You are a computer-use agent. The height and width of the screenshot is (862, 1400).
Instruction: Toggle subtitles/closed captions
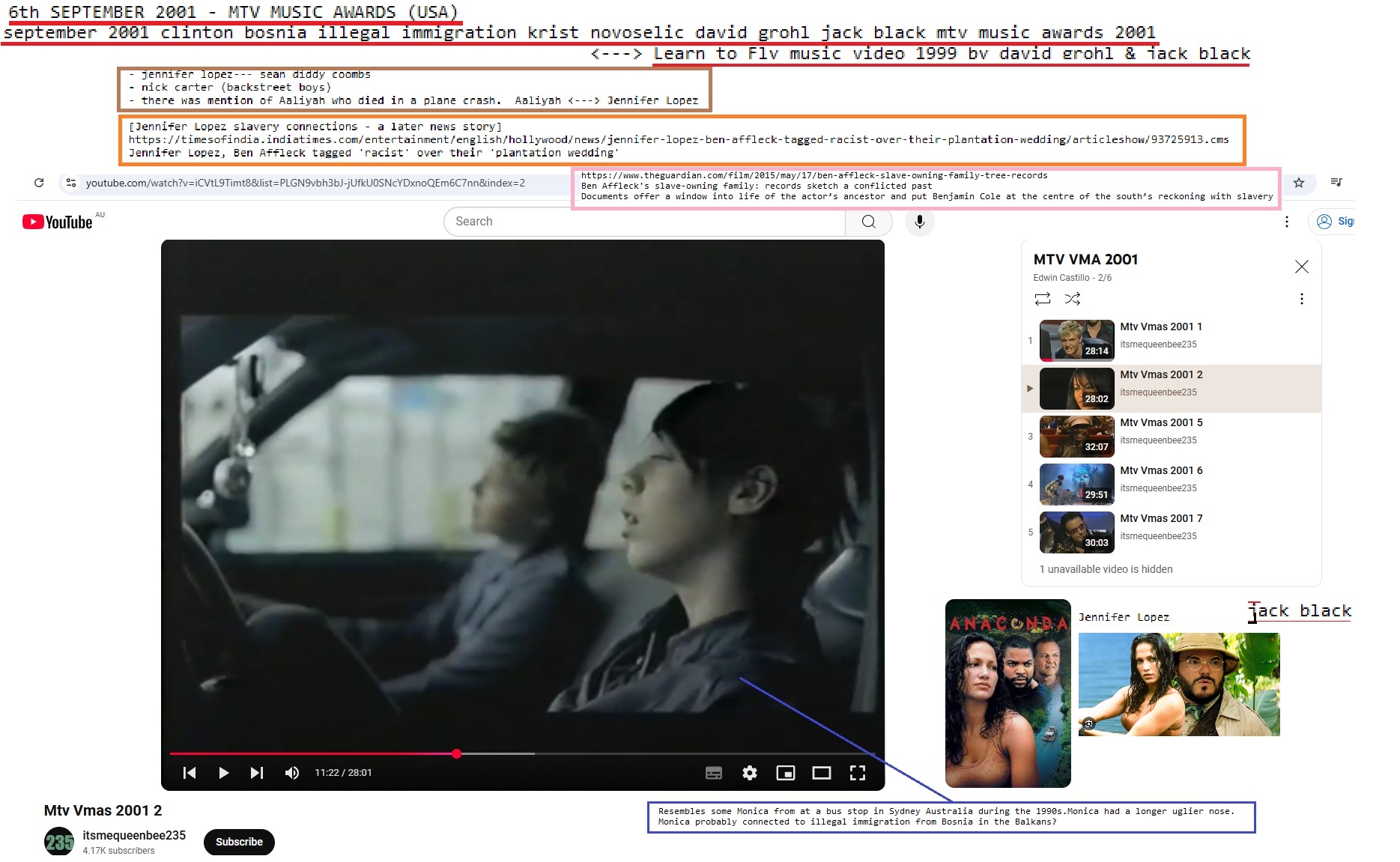tap(714, 773)
